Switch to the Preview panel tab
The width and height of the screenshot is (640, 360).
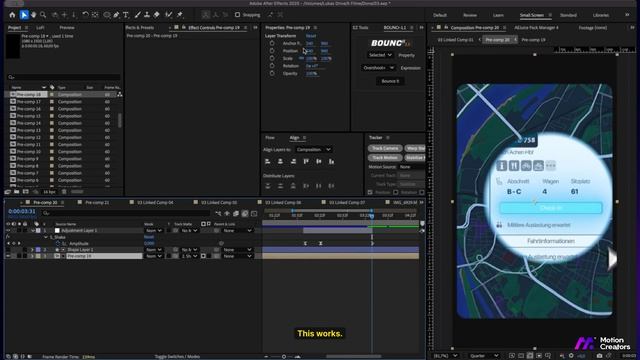tap(67, 28)
